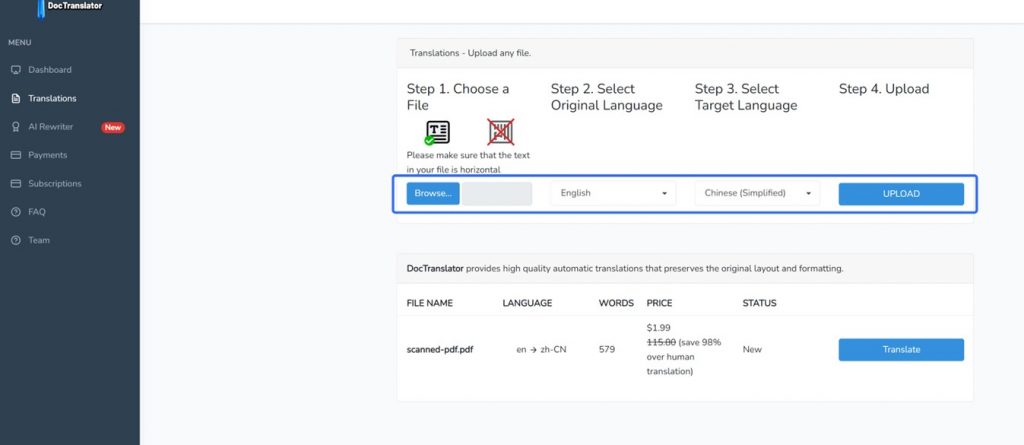The width and height of the screenshot is (1024, 445).
Task: Click the Team icon in sidebar
Action: (x=15, y=240)
